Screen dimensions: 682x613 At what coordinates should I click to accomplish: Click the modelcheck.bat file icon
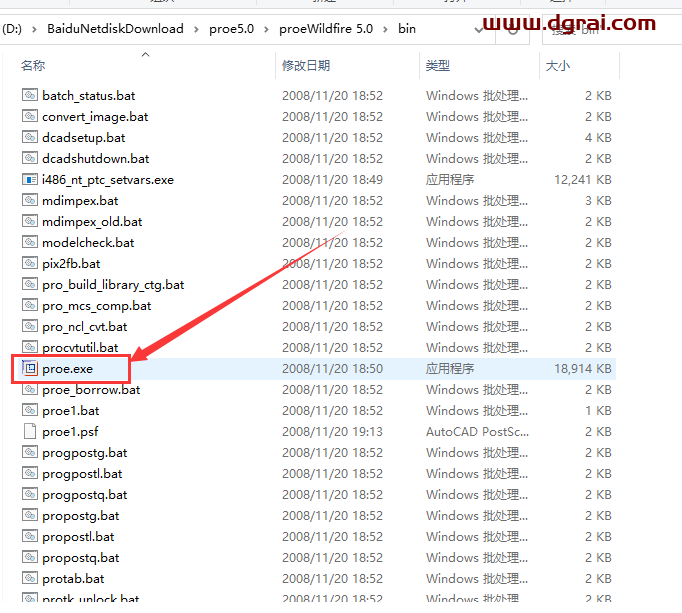pyautogui.click(x=30, y=242)
